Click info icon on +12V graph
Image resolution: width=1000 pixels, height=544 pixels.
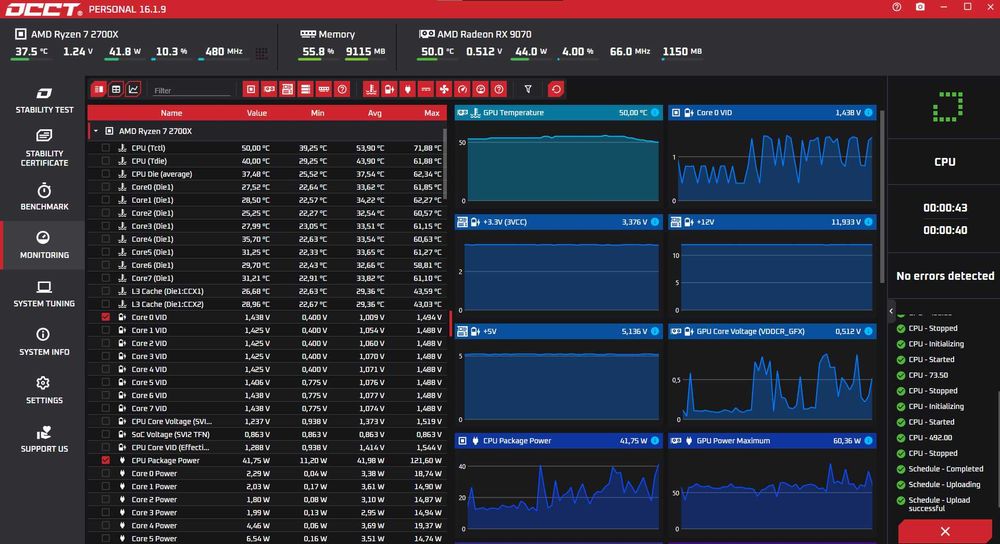[x=869, y=222]
